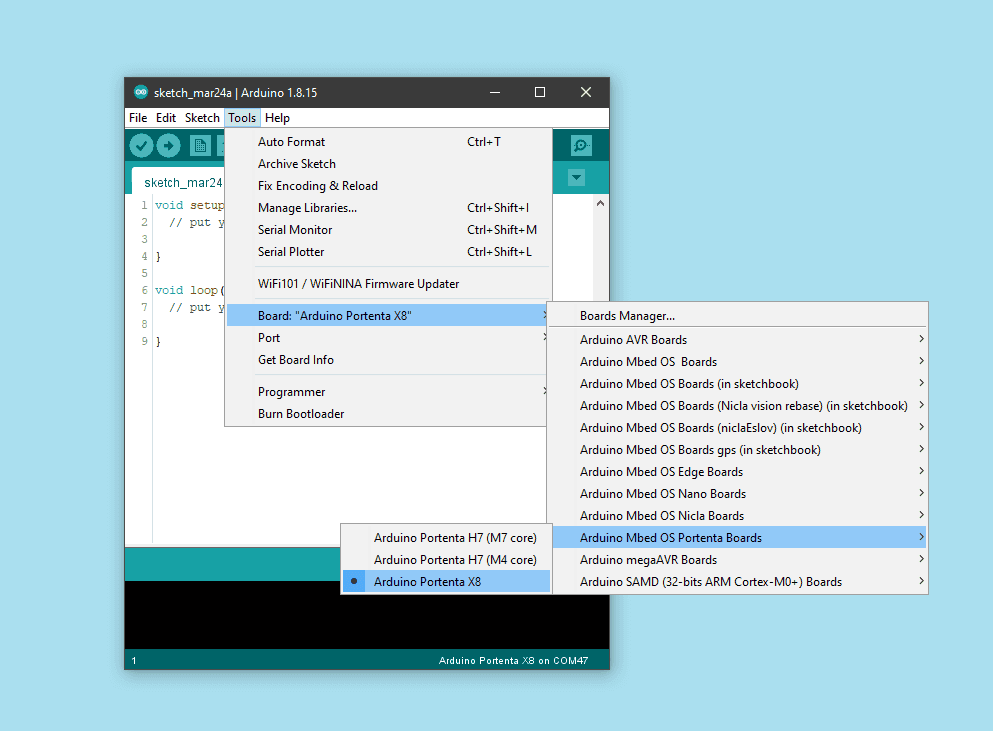The image size is (993, 731).
Task: Open the Edit menu
Action: (x=166, y=118)
